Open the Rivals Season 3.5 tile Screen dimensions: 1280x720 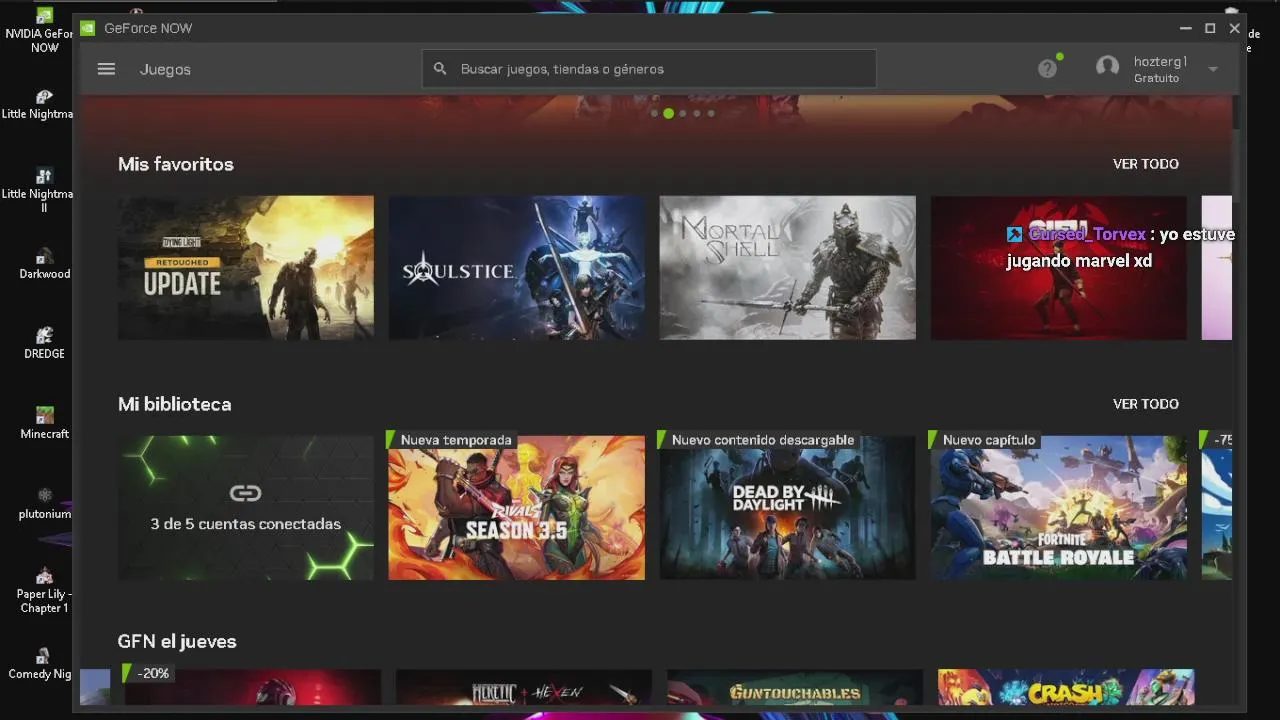point(517,507)
